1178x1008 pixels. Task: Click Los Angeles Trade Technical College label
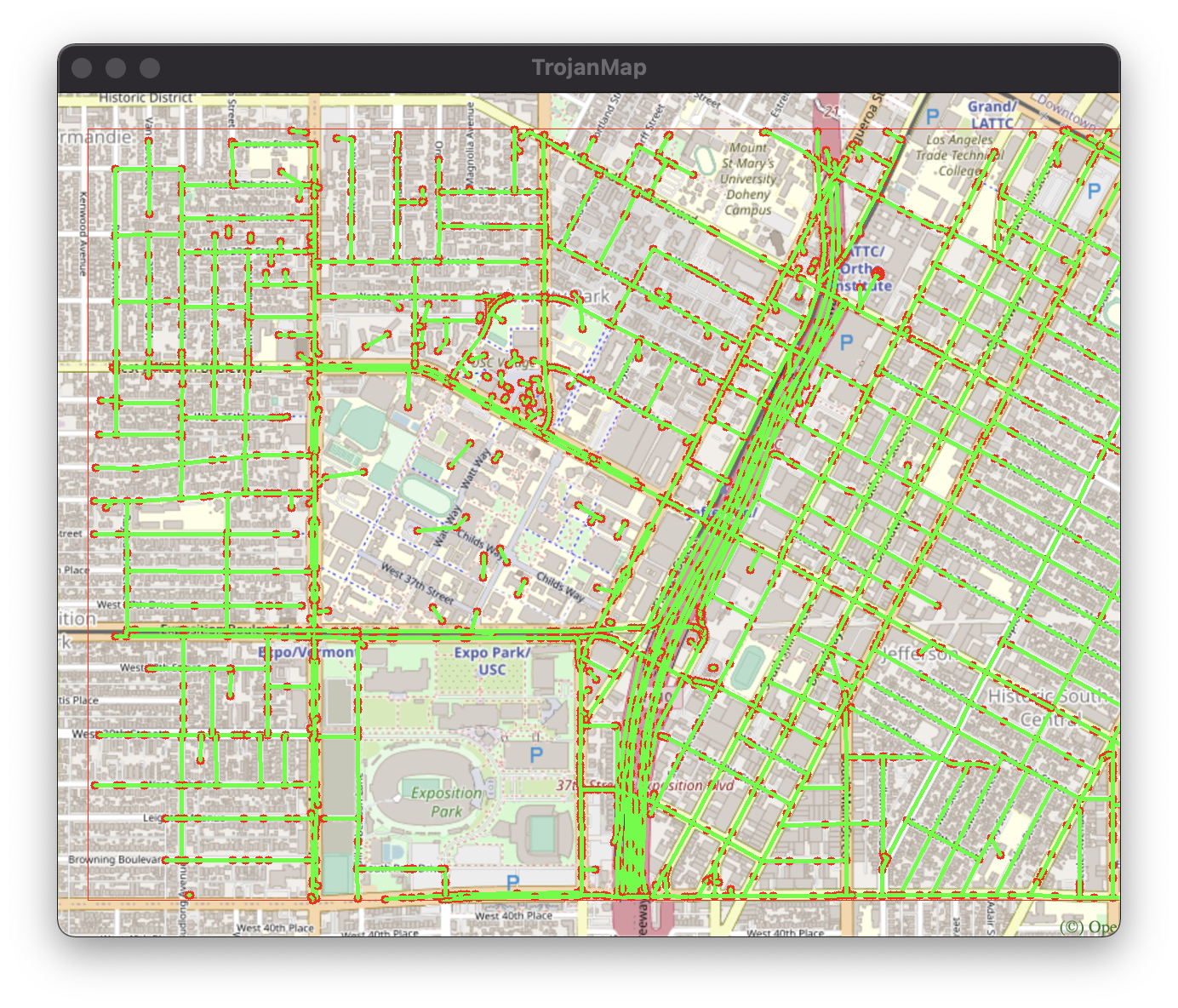[959, 155]
